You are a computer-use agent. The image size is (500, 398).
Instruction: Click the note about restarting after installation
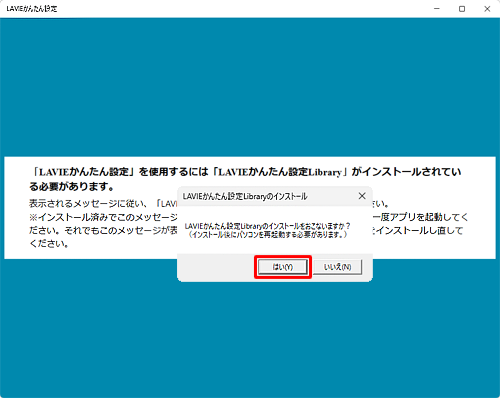pyautogui.click(x=267, y=235)
